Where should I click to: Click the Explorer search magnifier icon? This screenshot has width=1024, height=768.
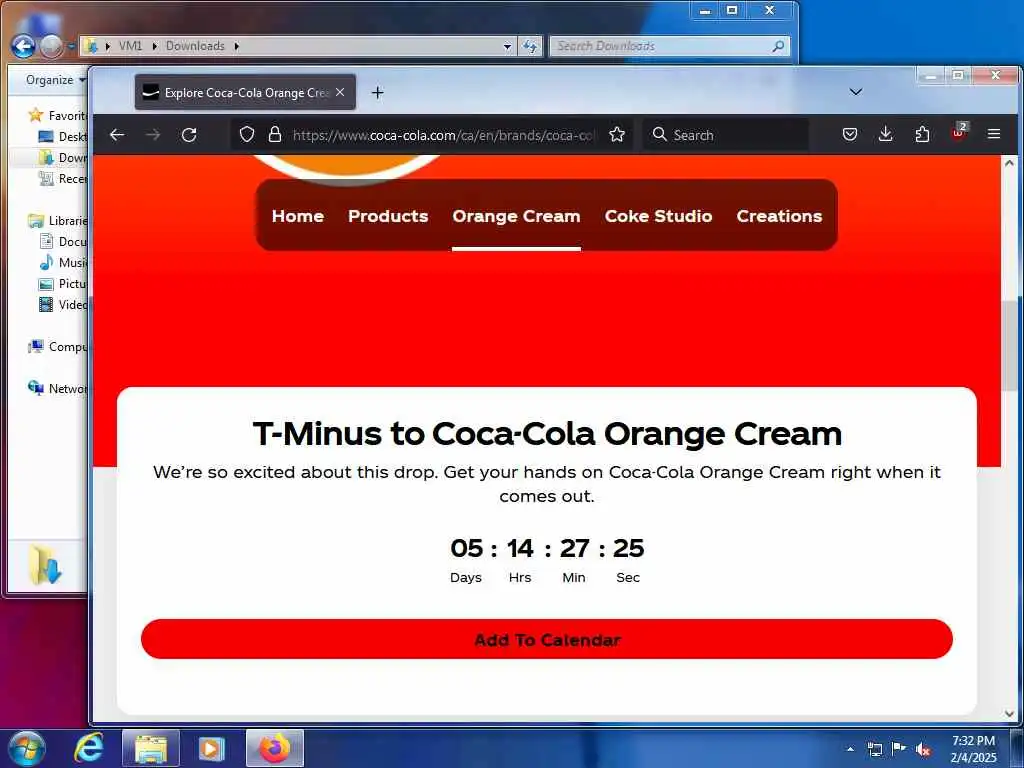tap(778, 46)
